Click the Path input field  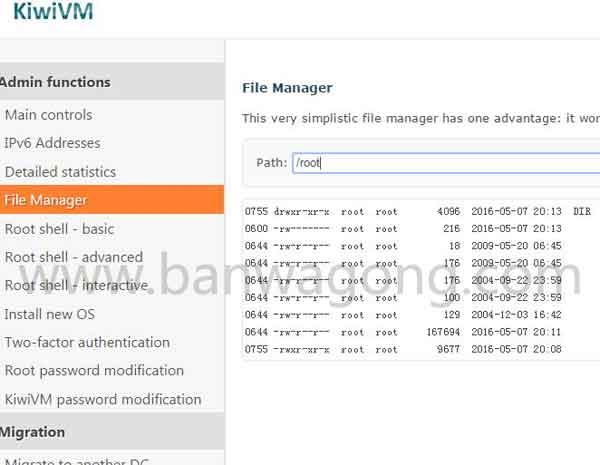coord(446,163)
